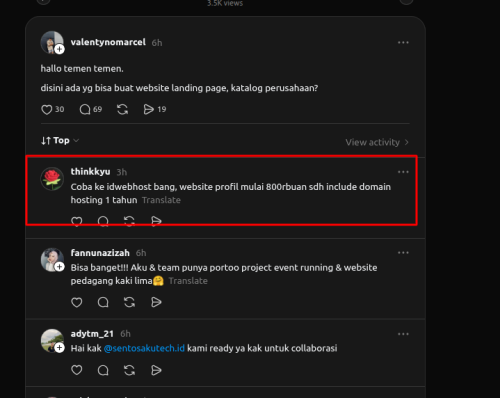Viewport: 500px width, 398px height.
Task: Share valentynomarcel's post showing 19 shares
Action: tap(154, 109)
